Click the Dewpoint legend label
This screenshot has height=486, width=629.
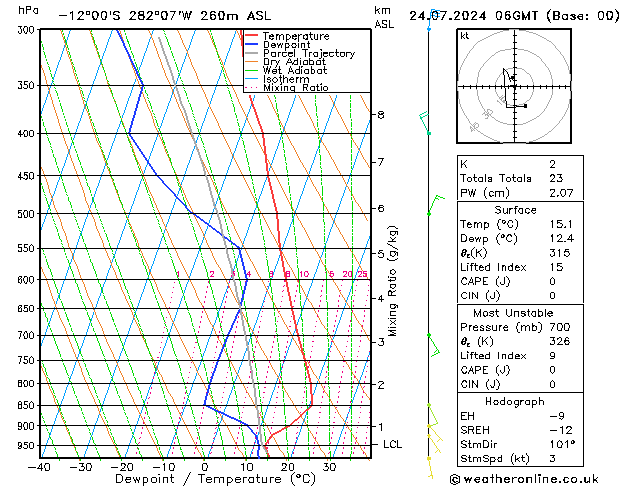coord(286,45)
